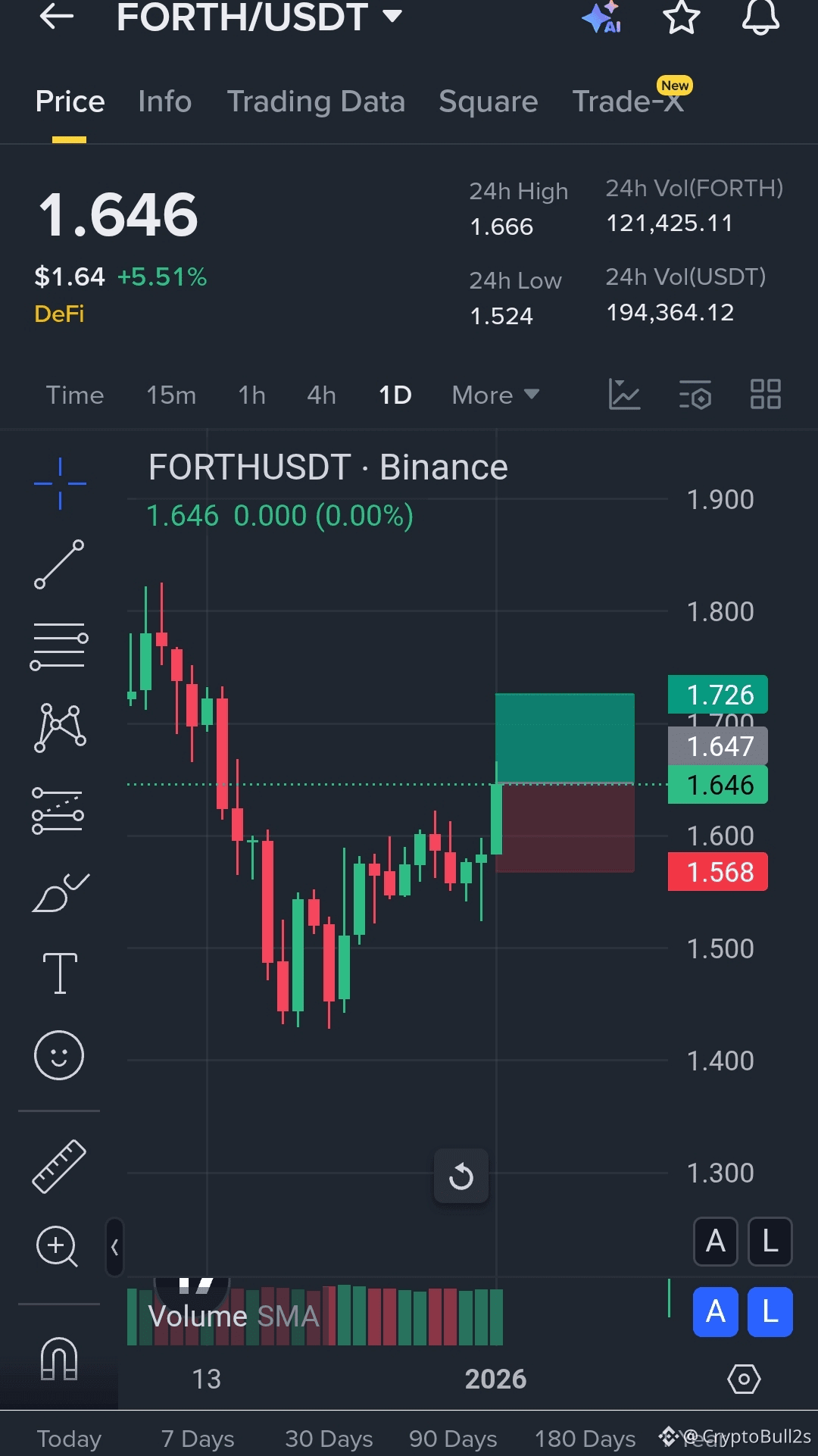This screenshot has width=818, height=1456.
Task: Open the emoji sticker tool
Action: coord(59,1055)
